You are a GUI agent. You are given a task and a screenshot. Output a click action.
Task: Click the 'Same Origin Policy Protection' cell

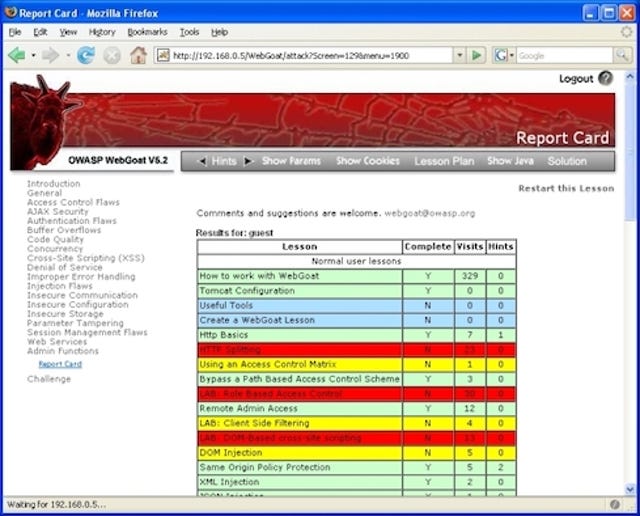(300, 467)
